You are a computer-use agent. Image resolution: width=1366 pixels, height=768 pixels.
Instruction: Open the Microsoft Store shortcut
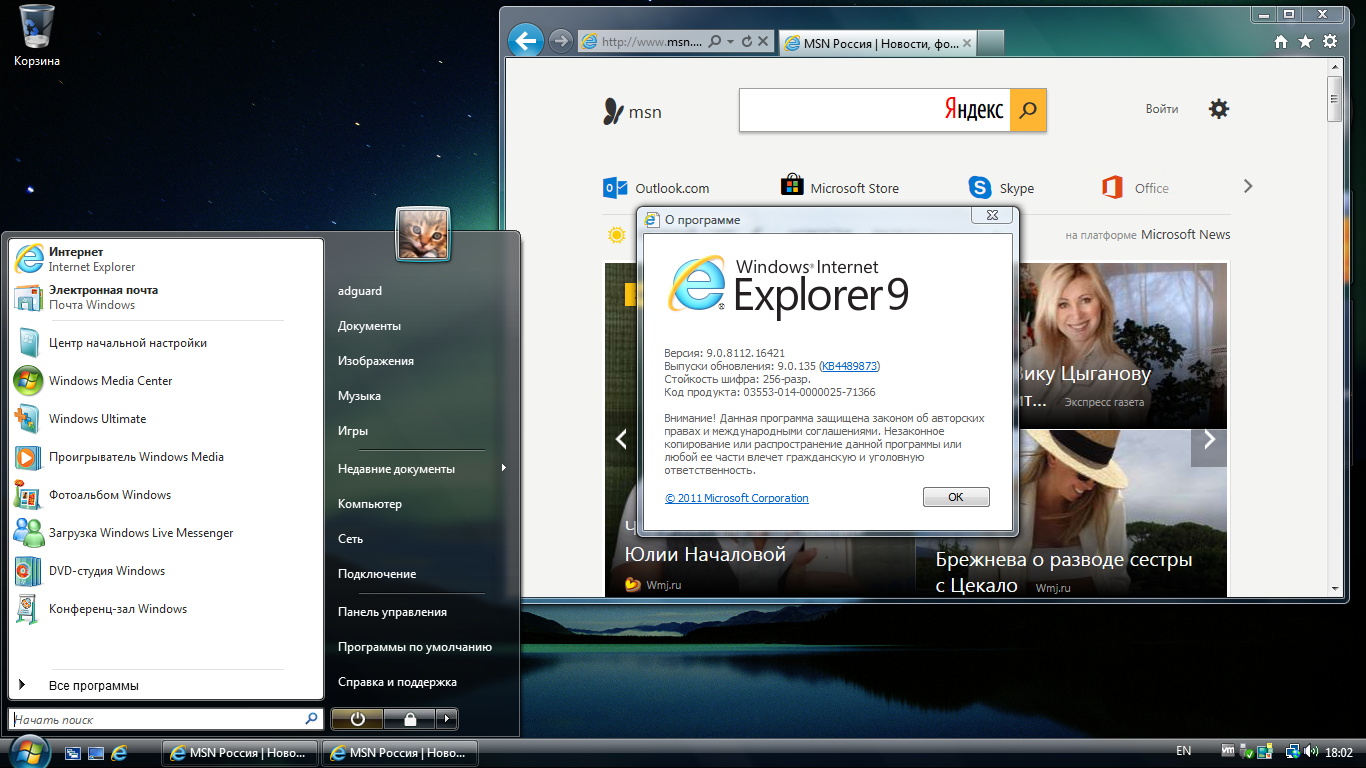click(x=840, y=187)
